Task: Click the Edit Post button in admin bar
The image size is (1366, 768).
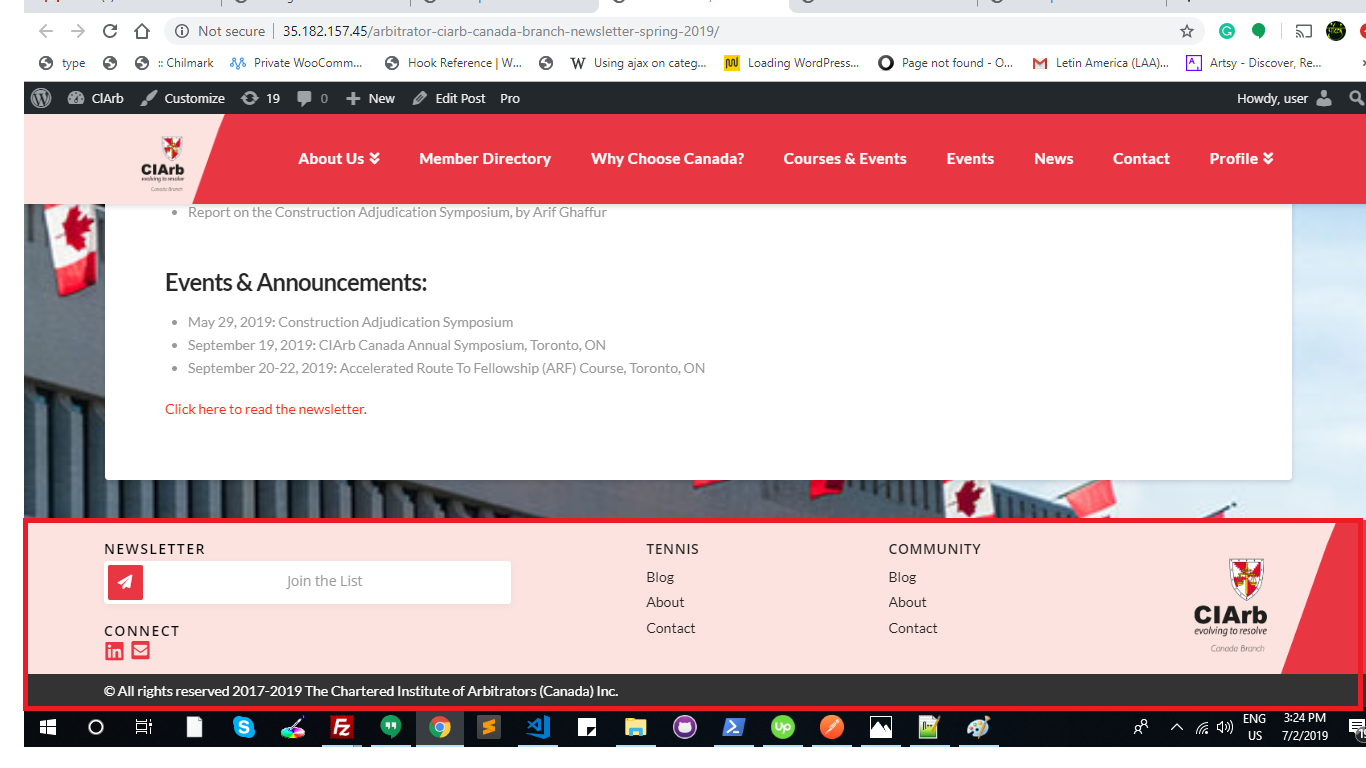Action: coord(449,98)
